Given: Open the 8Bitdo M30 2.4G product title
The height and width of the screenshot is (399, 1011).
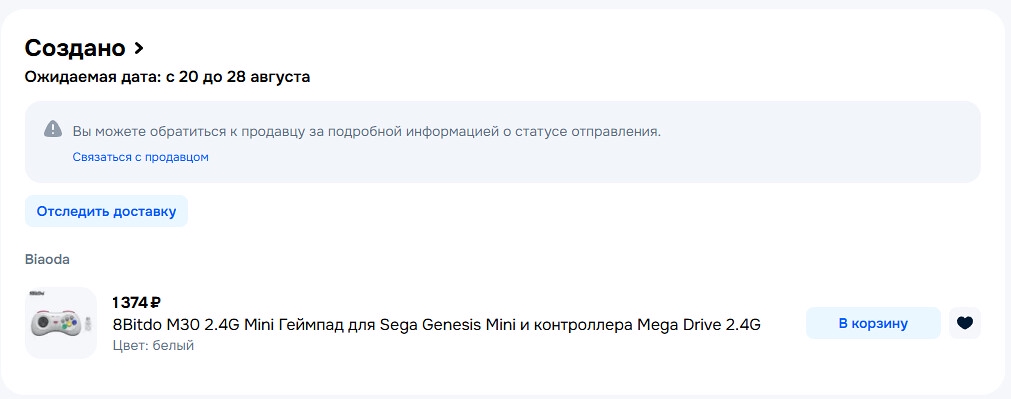Looking at the screenshot, I should pyautogui.click(x=437, y=324).
